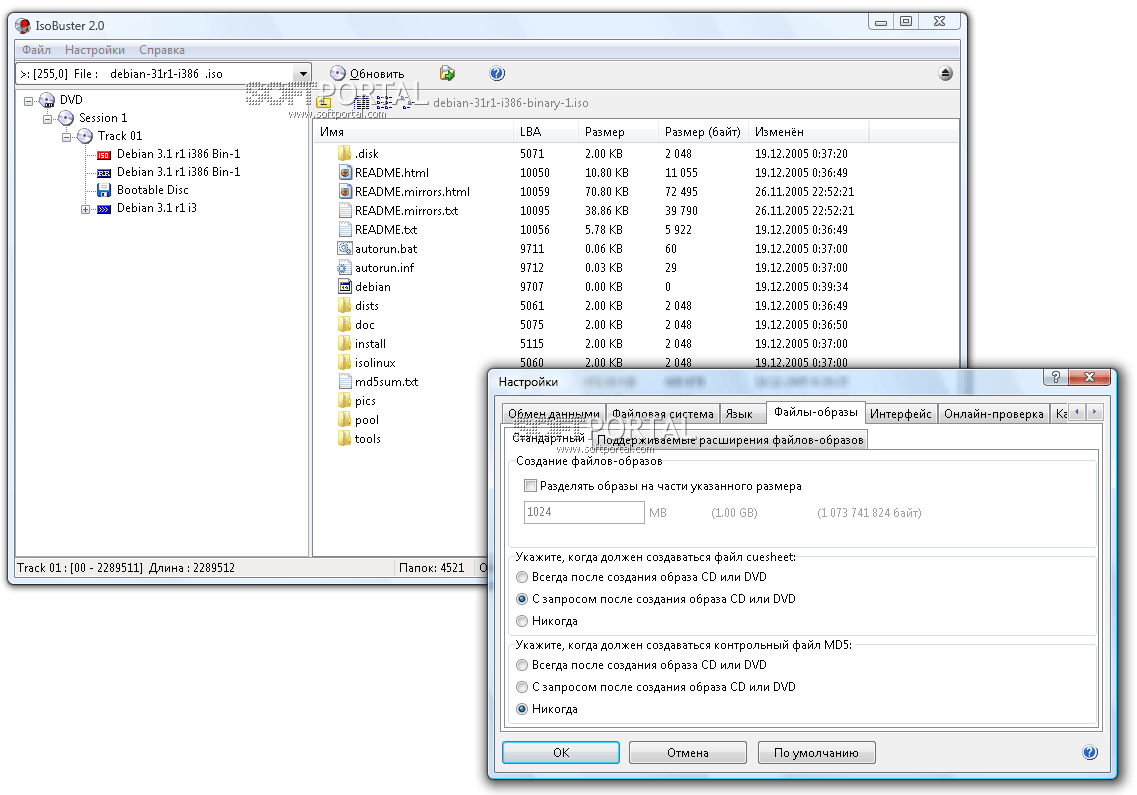Select the README.html file icon
The width and height of the screenshot is (1137, 795).
[x=345, y=173]
